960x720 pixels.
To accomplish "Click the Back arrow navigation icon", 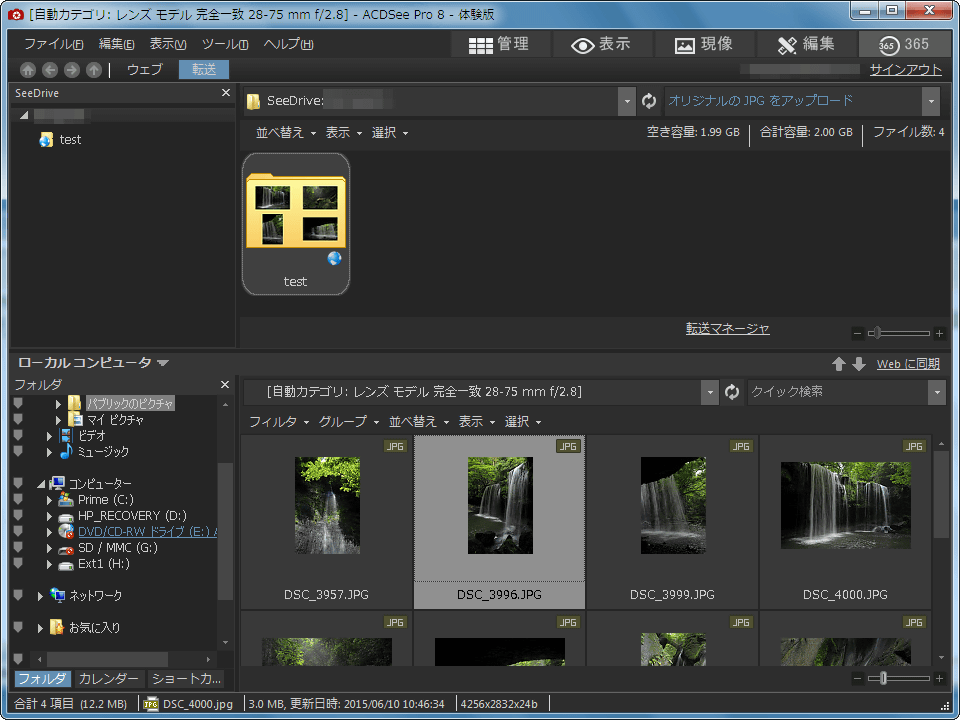I will 50,70.
